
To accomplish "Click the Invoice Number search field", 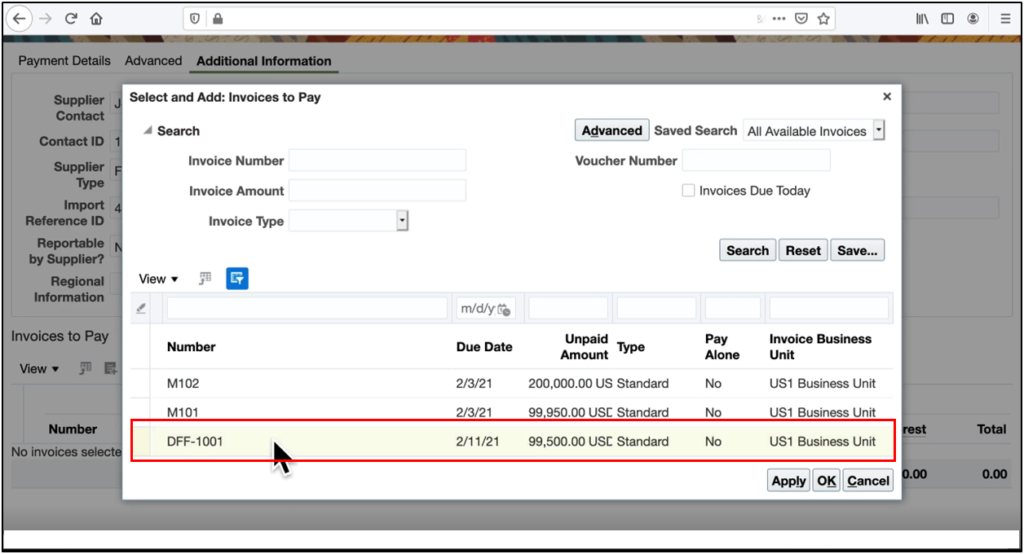I will (377, 161).
